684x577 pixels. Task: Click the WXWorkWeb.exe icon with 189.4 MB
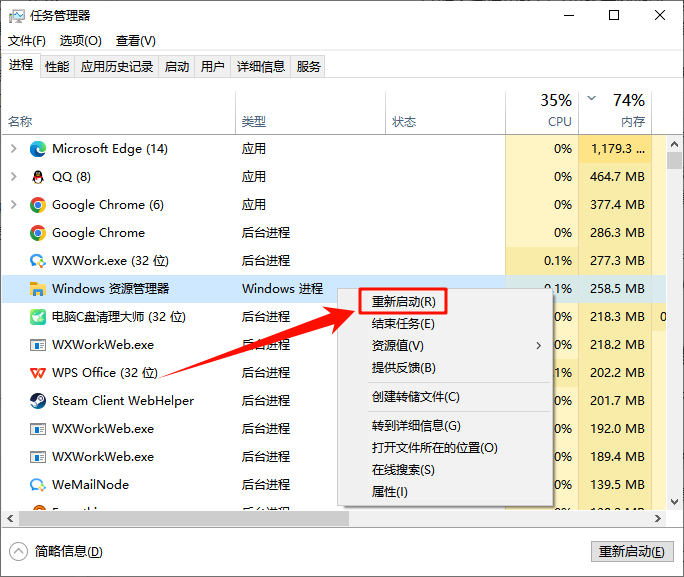(x=38, y=457)
